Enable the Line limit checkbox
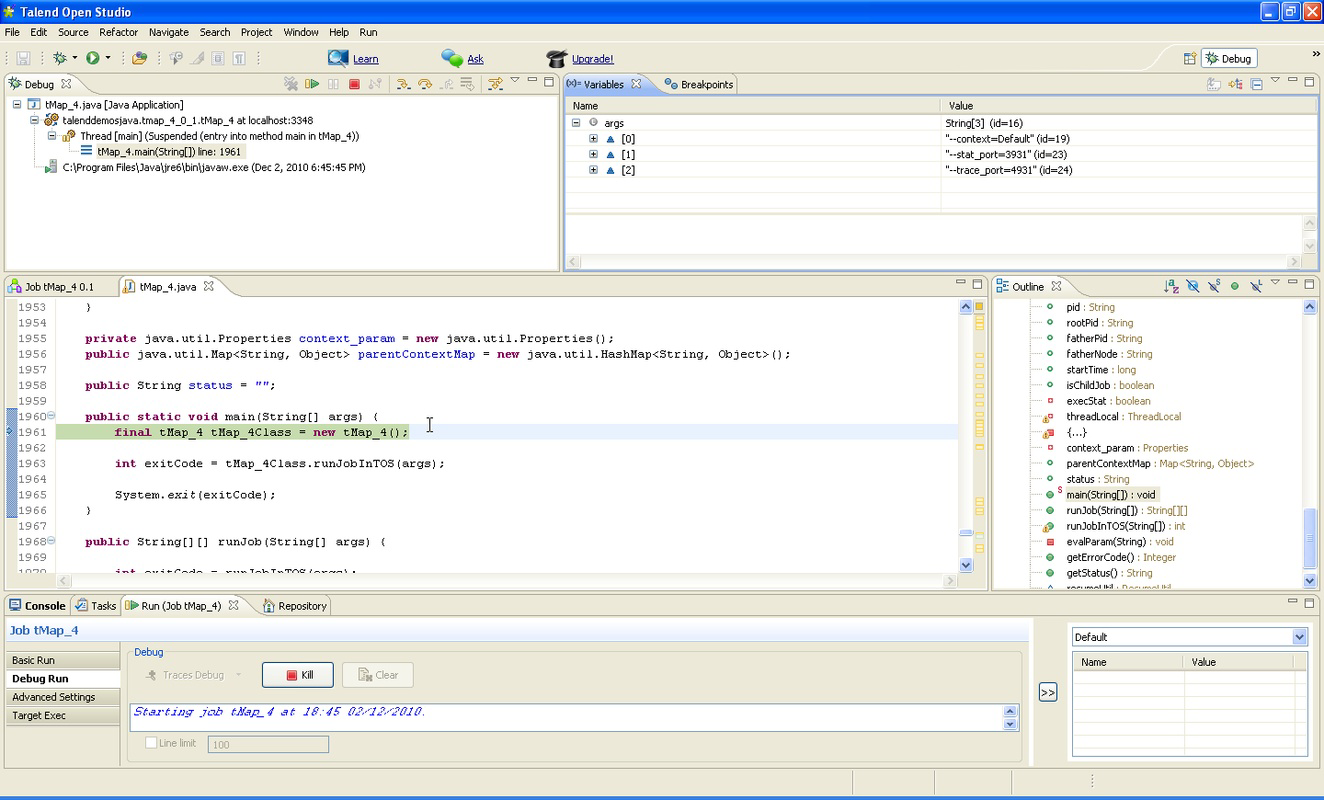The height and width of the screenshot is (800, 1324). coord(151,743)
